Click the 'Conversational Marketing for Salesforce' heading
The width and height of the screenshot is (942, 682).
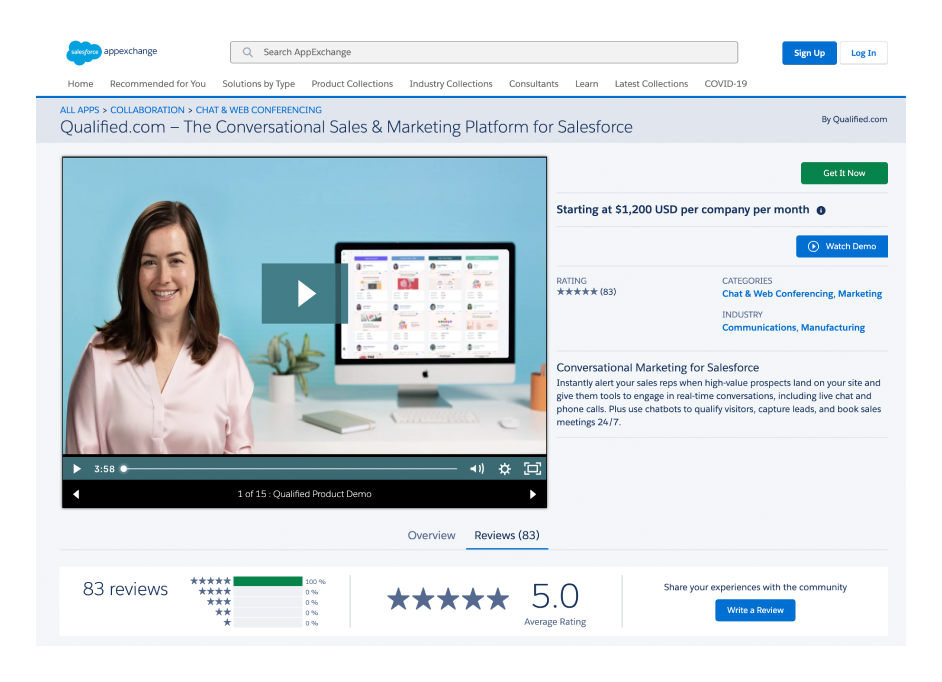657,368
